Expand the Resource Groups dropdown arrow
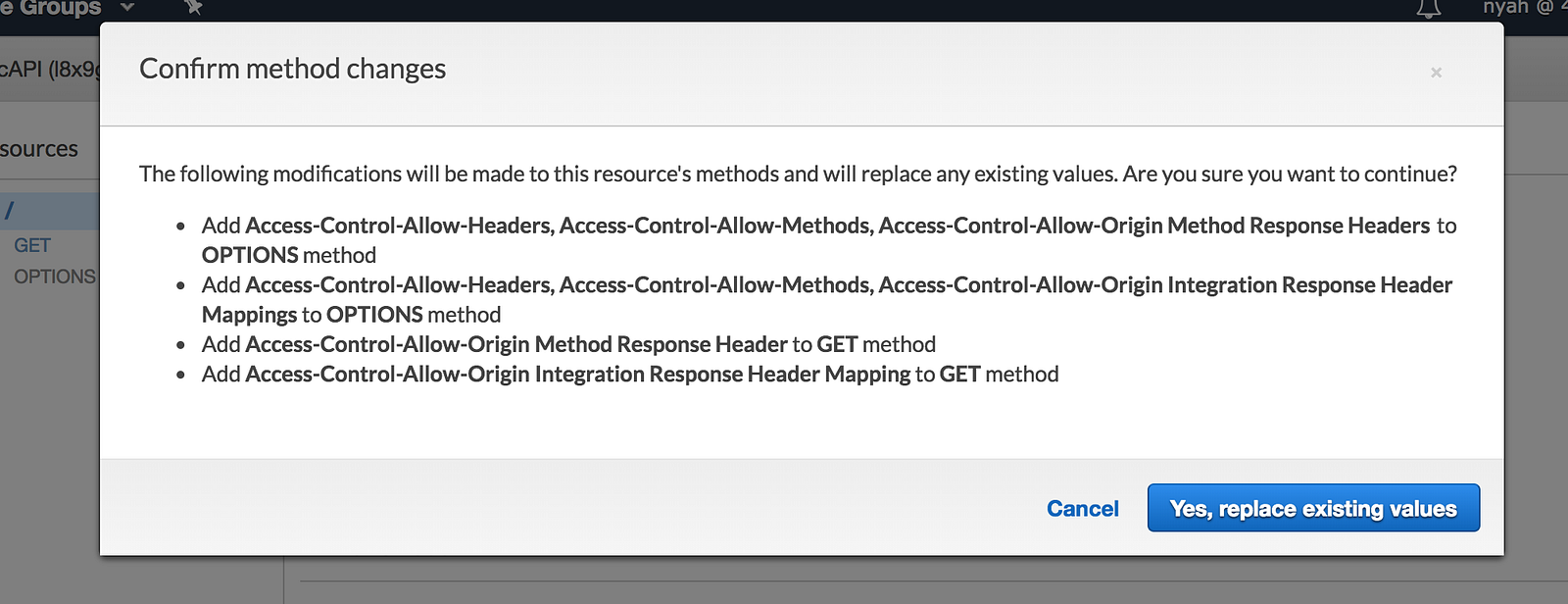The width and height of the screenshot is (1568, 604). coord(126,7)
